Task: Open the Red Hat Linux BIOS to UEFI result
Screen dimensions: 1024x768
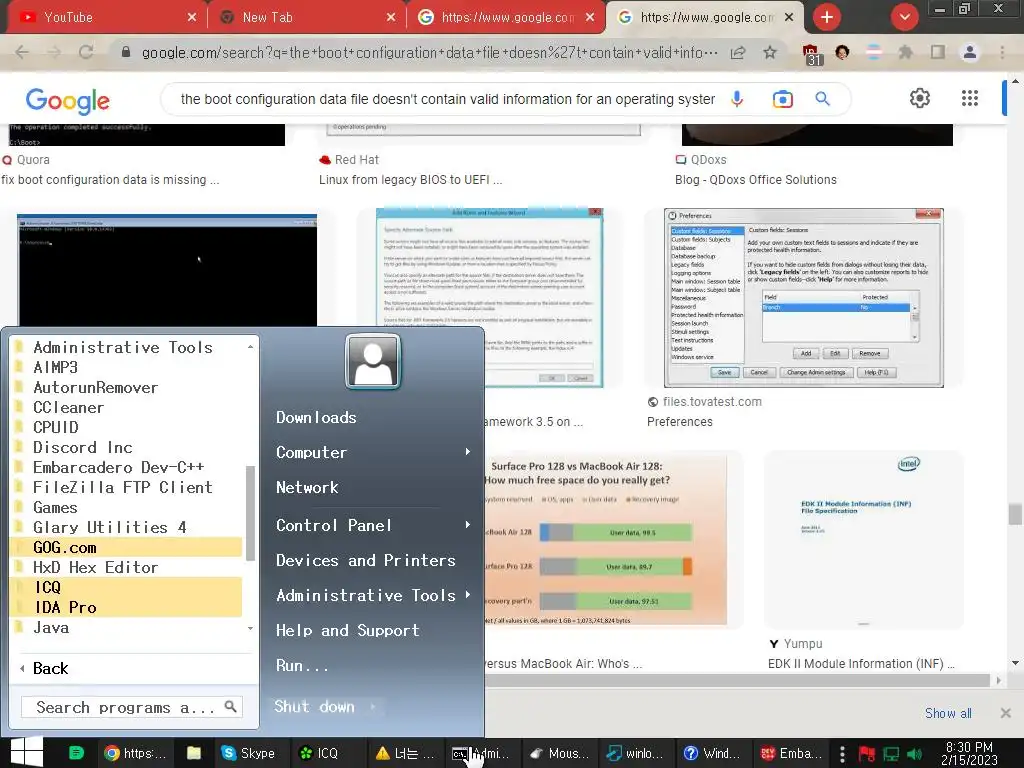Action: (410, 180)
